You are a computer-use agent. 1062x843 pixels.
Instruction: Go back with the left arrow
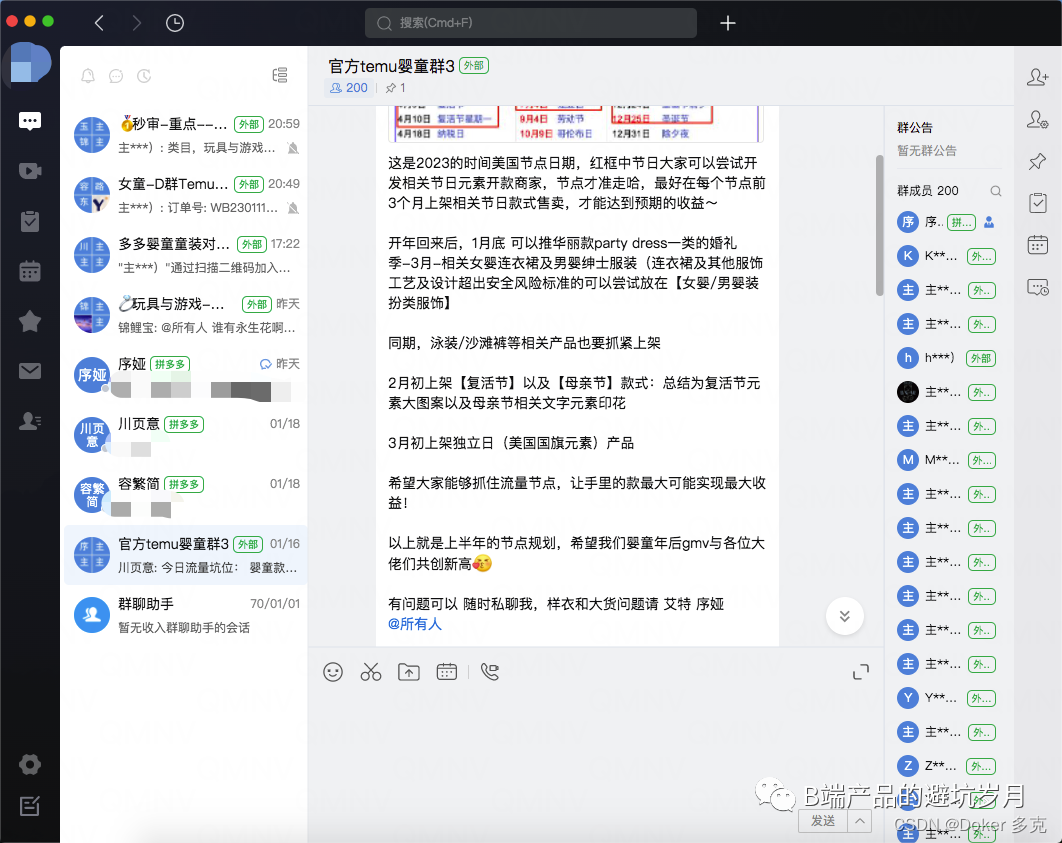click(x=100, y=23)
